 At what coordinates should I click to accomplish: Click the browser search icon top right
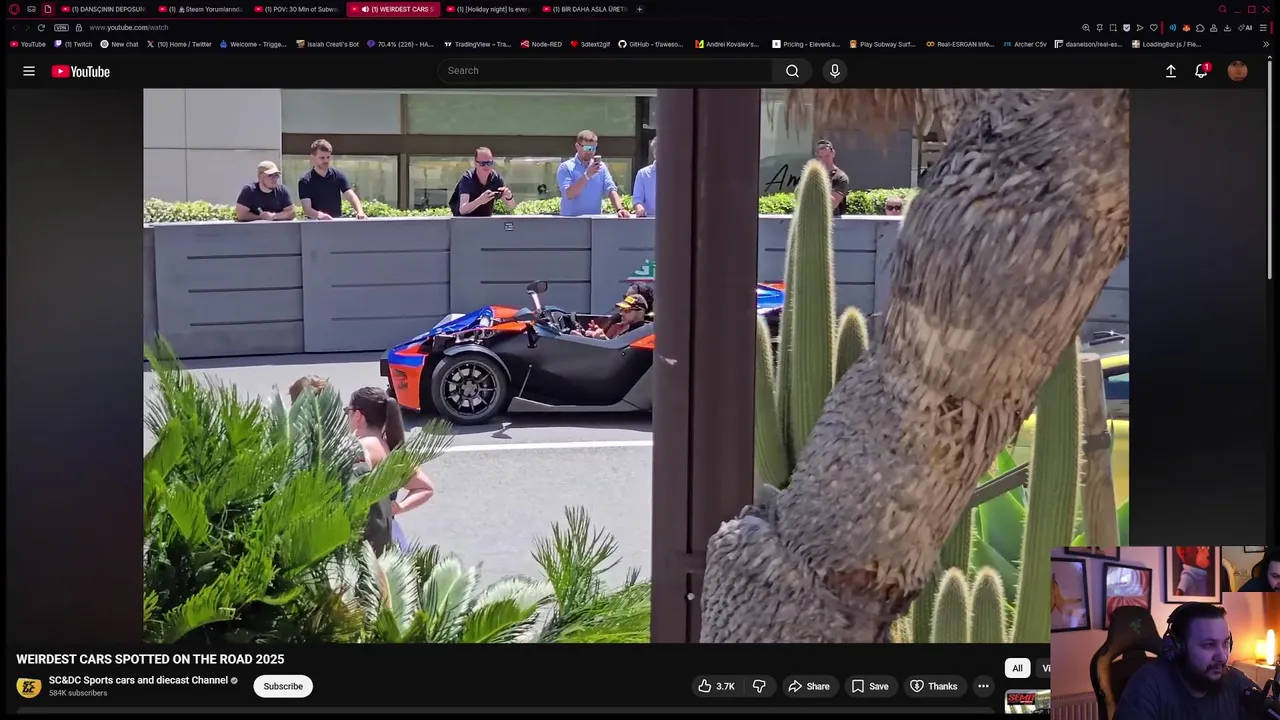coord(1222,9)
